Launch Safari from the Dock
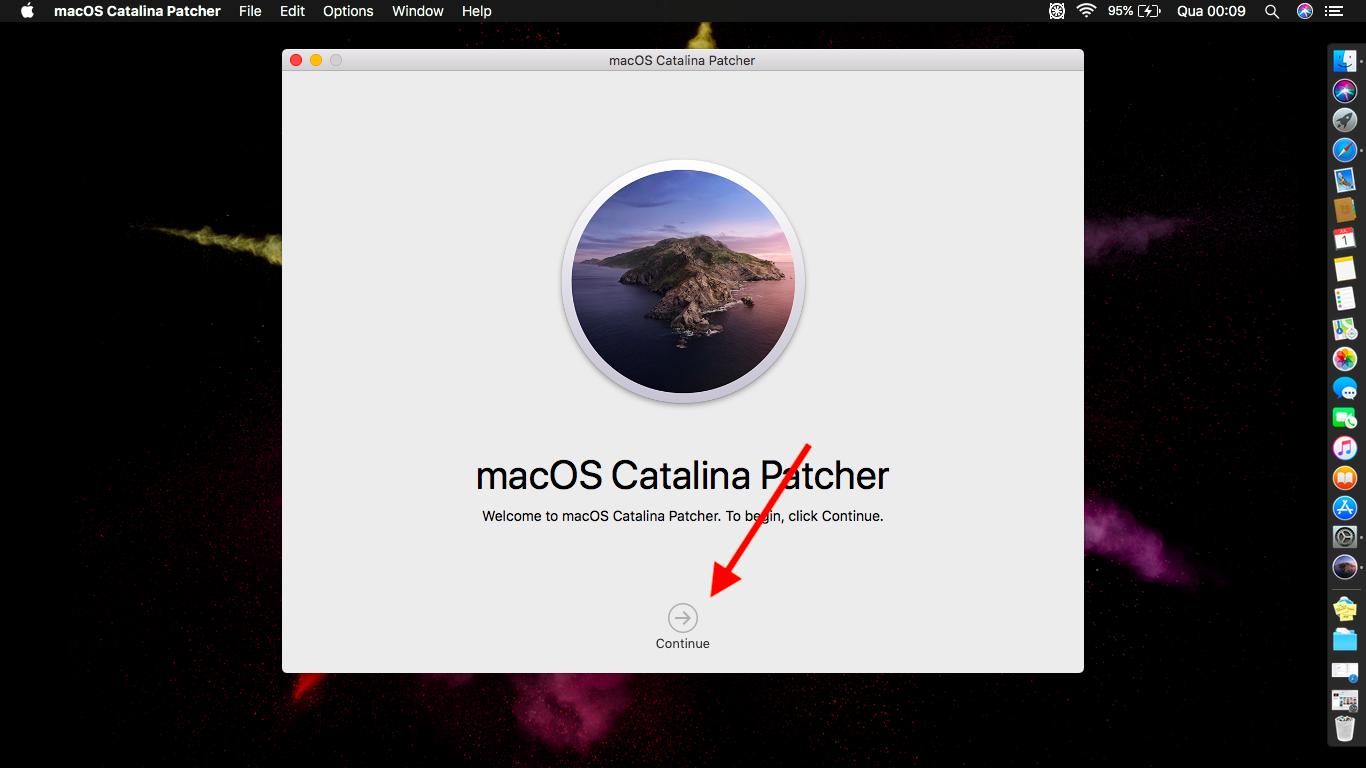Screen dimensions: 1366x768 click(x=1345, y=150)
